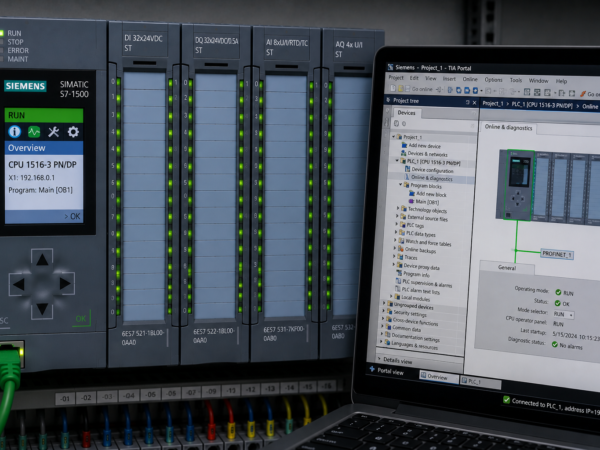Expand the Technology objects folder

tap(398, 208)
